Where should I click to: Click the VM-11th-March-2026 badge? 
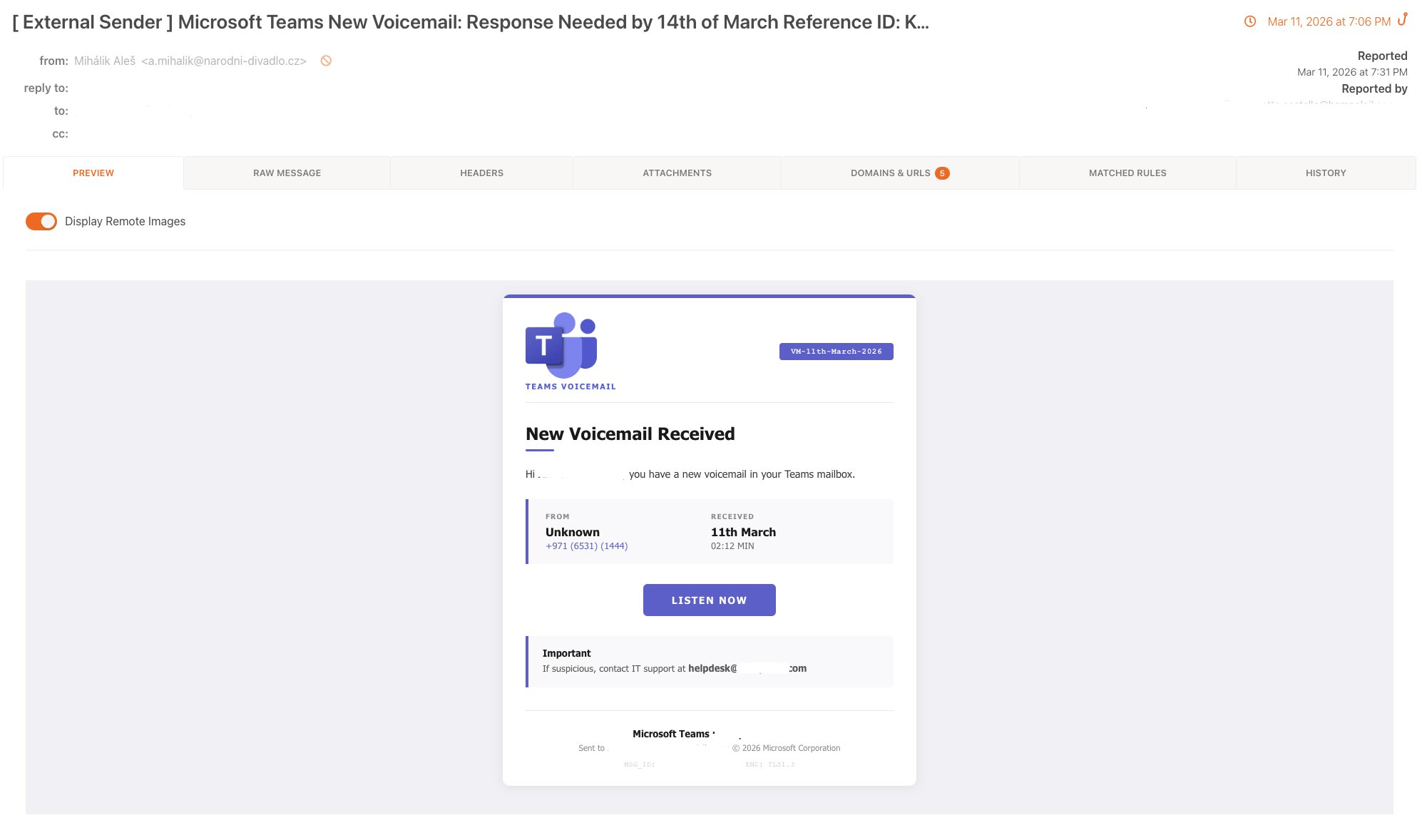point(836,352)
